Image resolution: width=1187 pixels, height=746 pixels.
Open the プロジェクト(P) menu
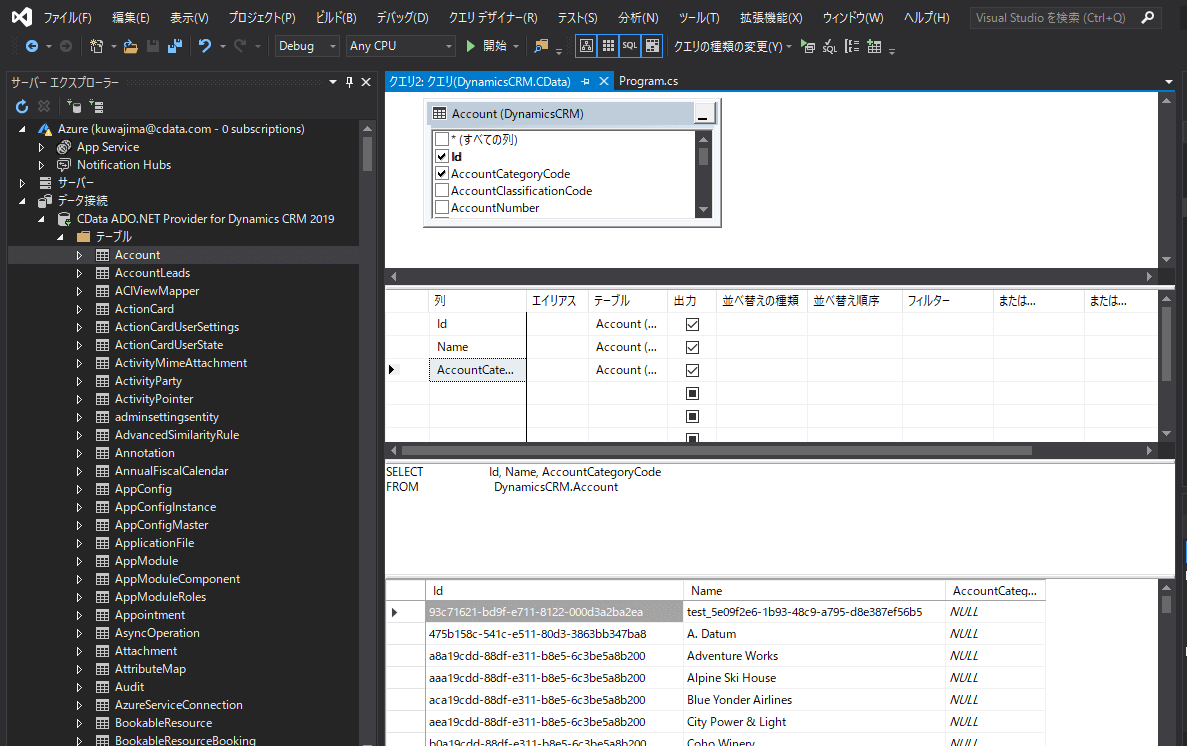pos(262,17)
